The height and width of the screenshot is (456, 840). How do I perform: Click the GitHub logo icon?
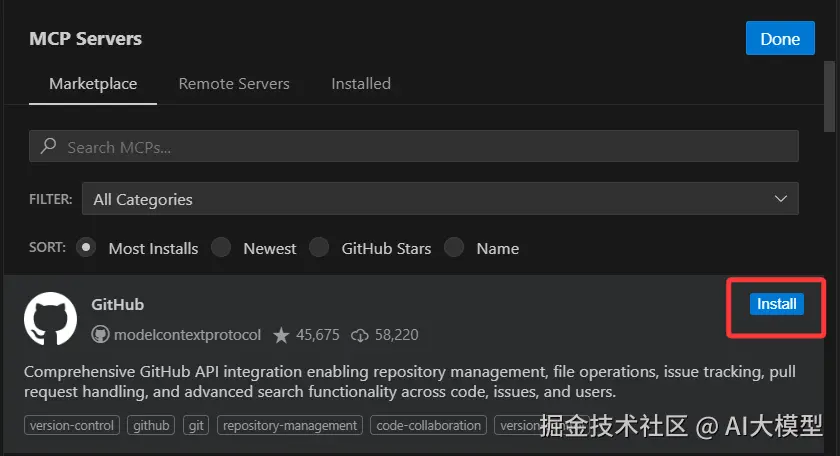pyautogui.click(x=50, y=319)
